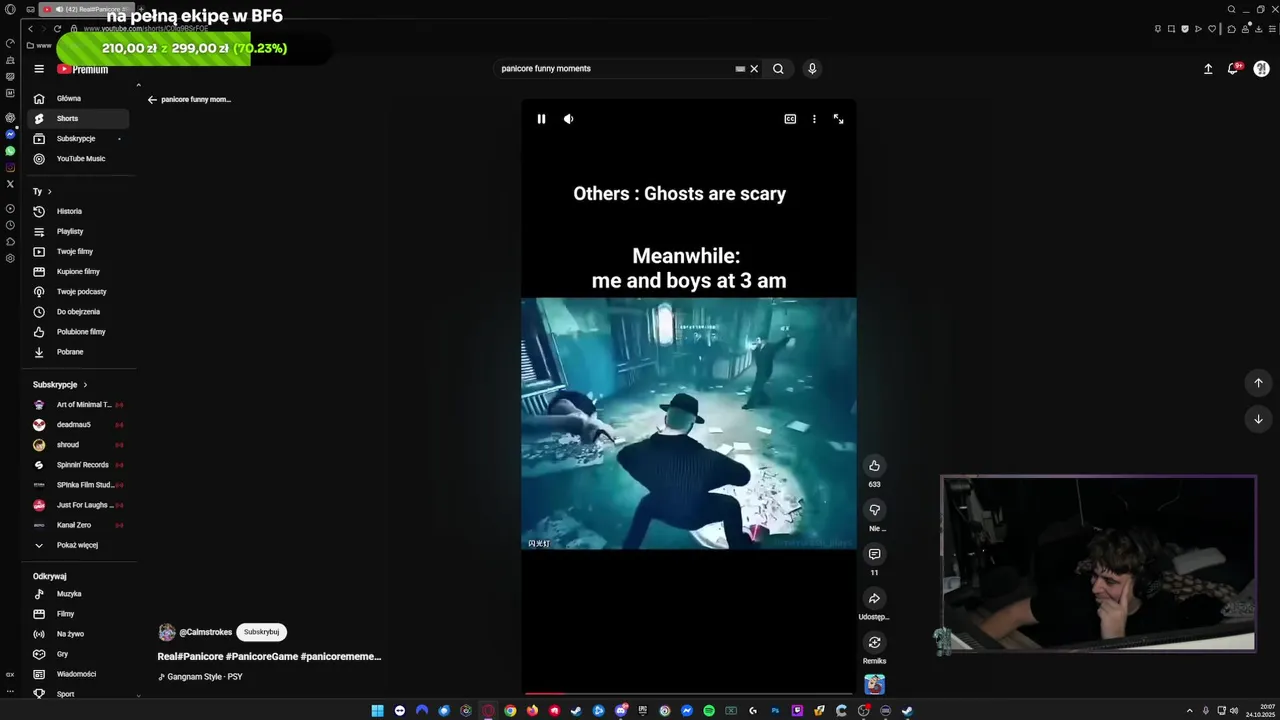Go to the previous Short with the up arrow

[1258, 382]
